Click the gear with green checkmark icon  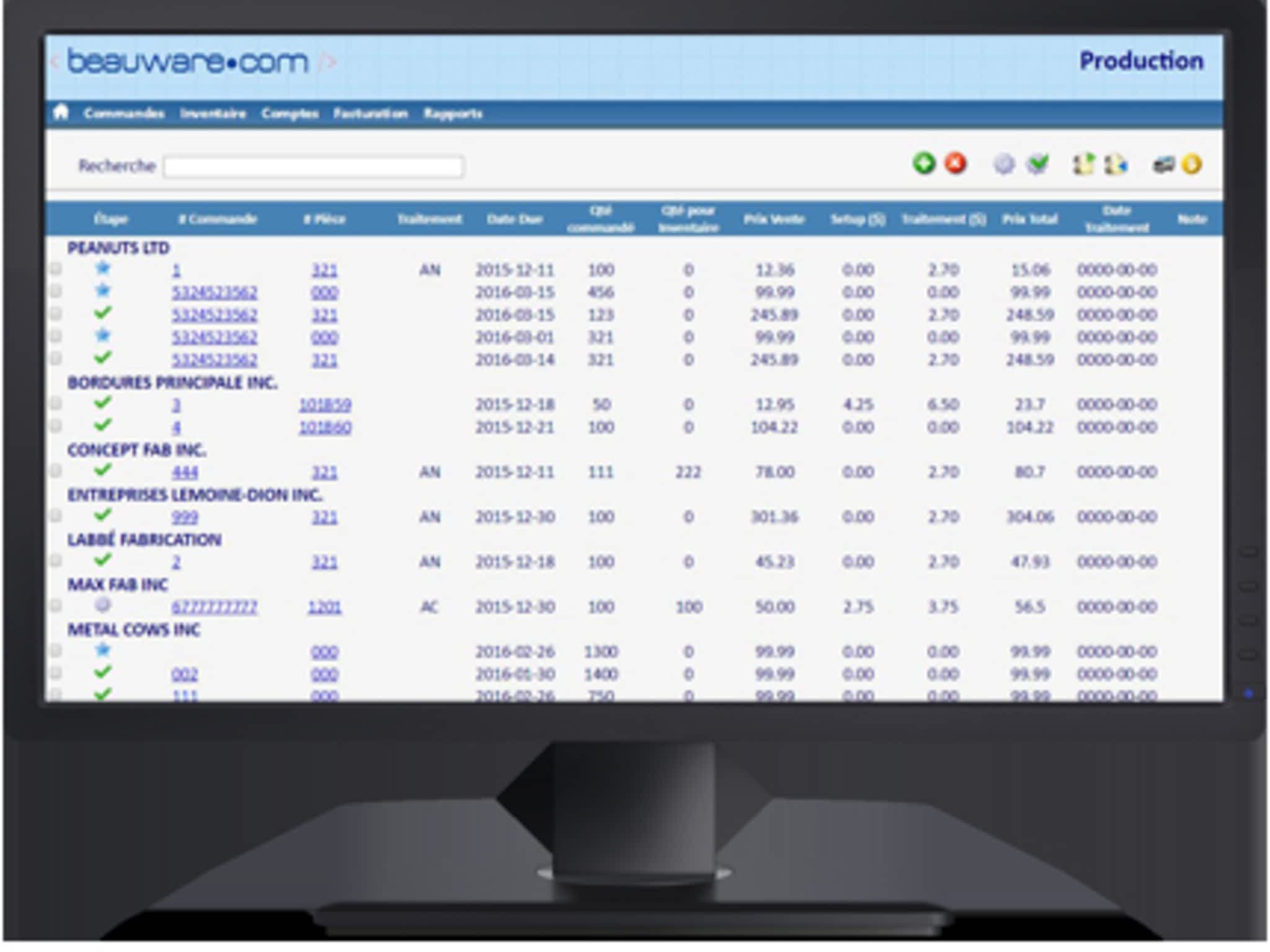pyautogui.click(x=1037, y=164)
